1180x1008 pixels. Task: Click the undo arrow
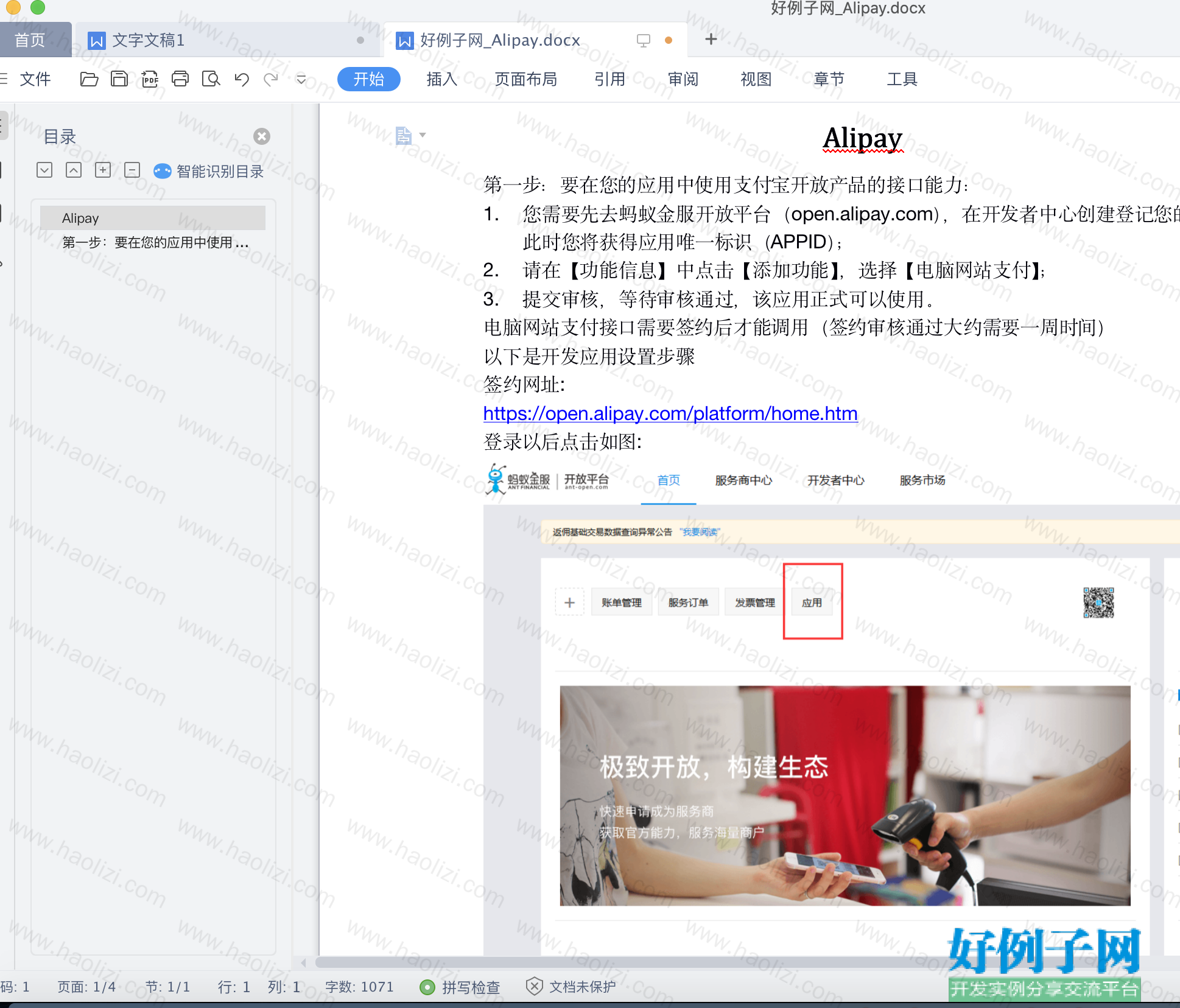click(241, 79)
